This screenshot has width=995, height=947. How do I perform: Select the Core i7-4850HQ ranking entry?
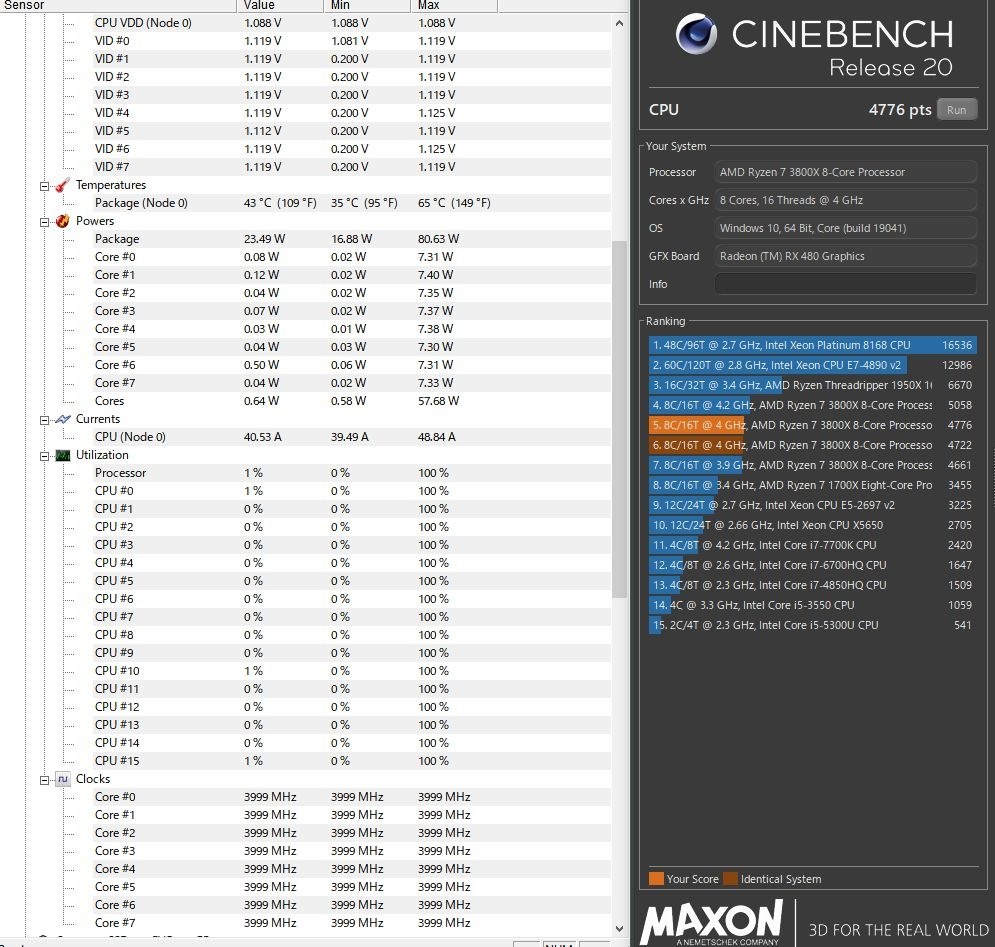coord(812,585)
